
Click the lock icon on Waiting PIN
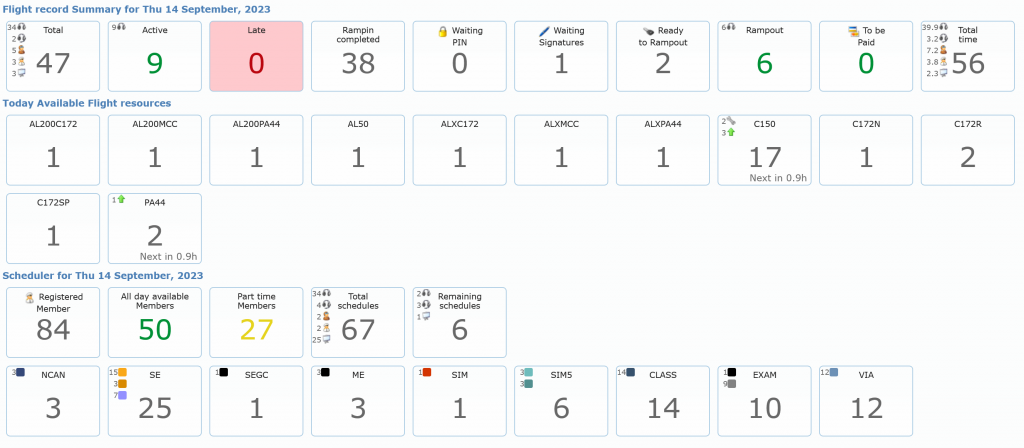[x=442, y=32]
